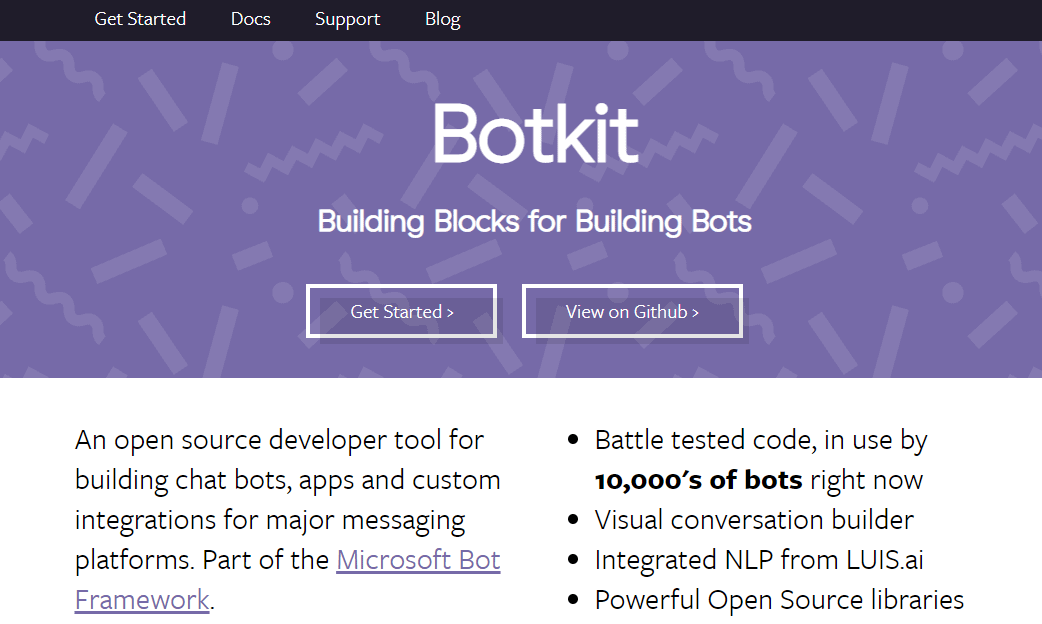The width and height of the screenshot is (1042, 624).
Task: Click the Integrated NLP from LUIS.ai bullet
Action: 759,560
